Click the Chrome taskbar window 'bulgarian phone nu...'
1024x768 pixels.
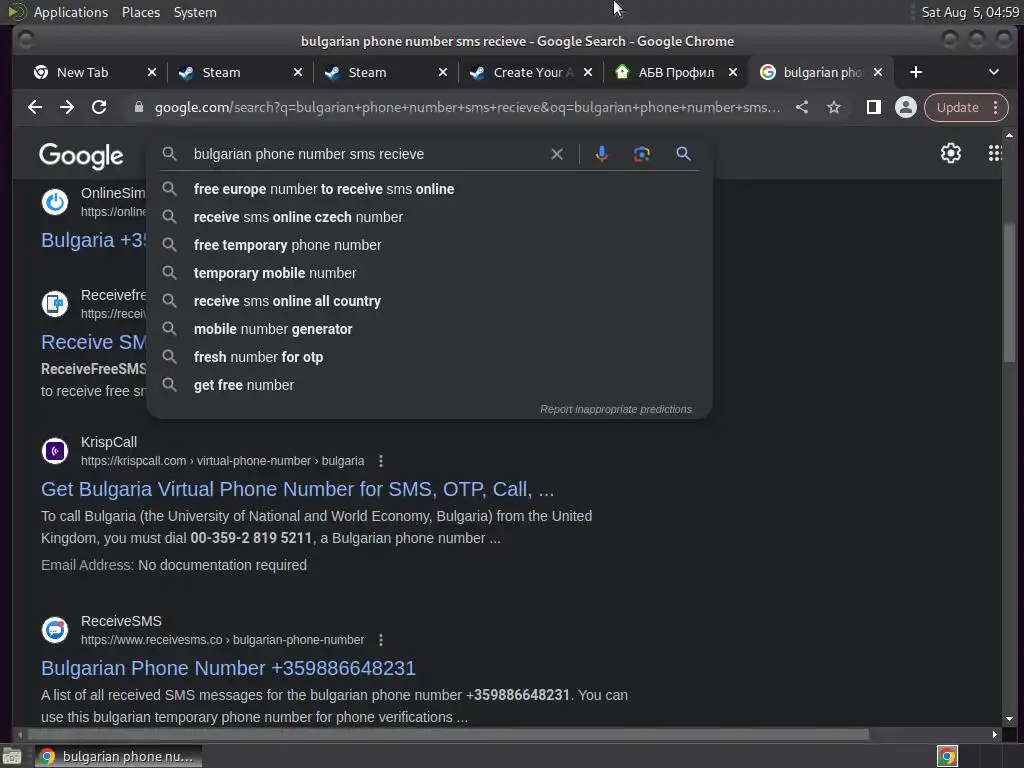click(118, 756)
